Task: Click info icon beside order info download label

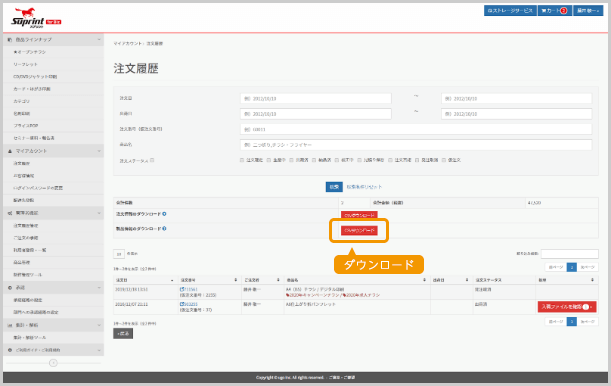Action: coord(164,214)
